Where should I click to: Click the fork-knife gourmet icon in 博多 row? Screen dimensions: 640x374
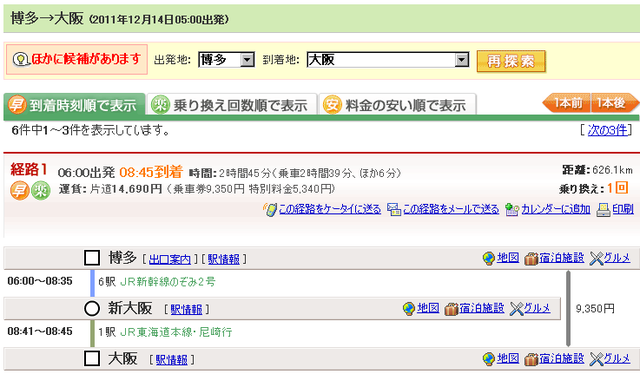point(596,258)
